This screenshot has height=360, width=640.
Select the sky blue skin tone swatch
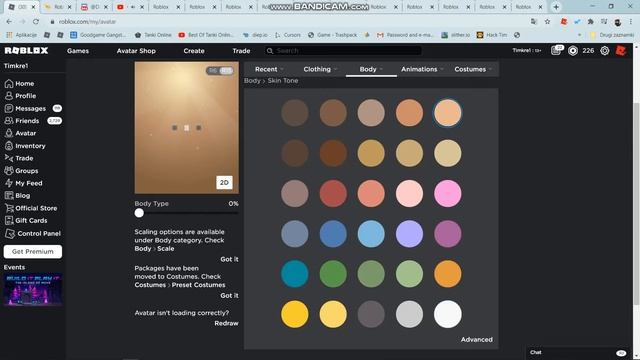coord(371,234)
